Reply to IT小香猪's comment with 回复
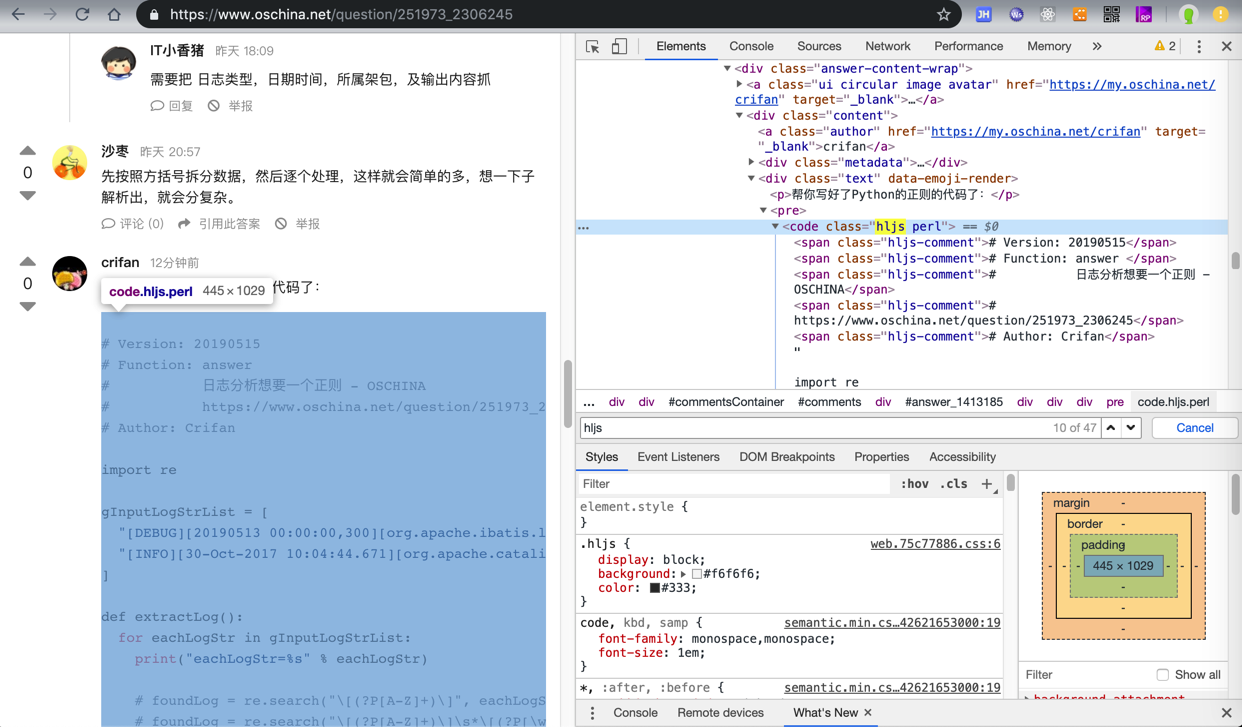This screenshot has height=727, width=1242. [x=172, y=106]
